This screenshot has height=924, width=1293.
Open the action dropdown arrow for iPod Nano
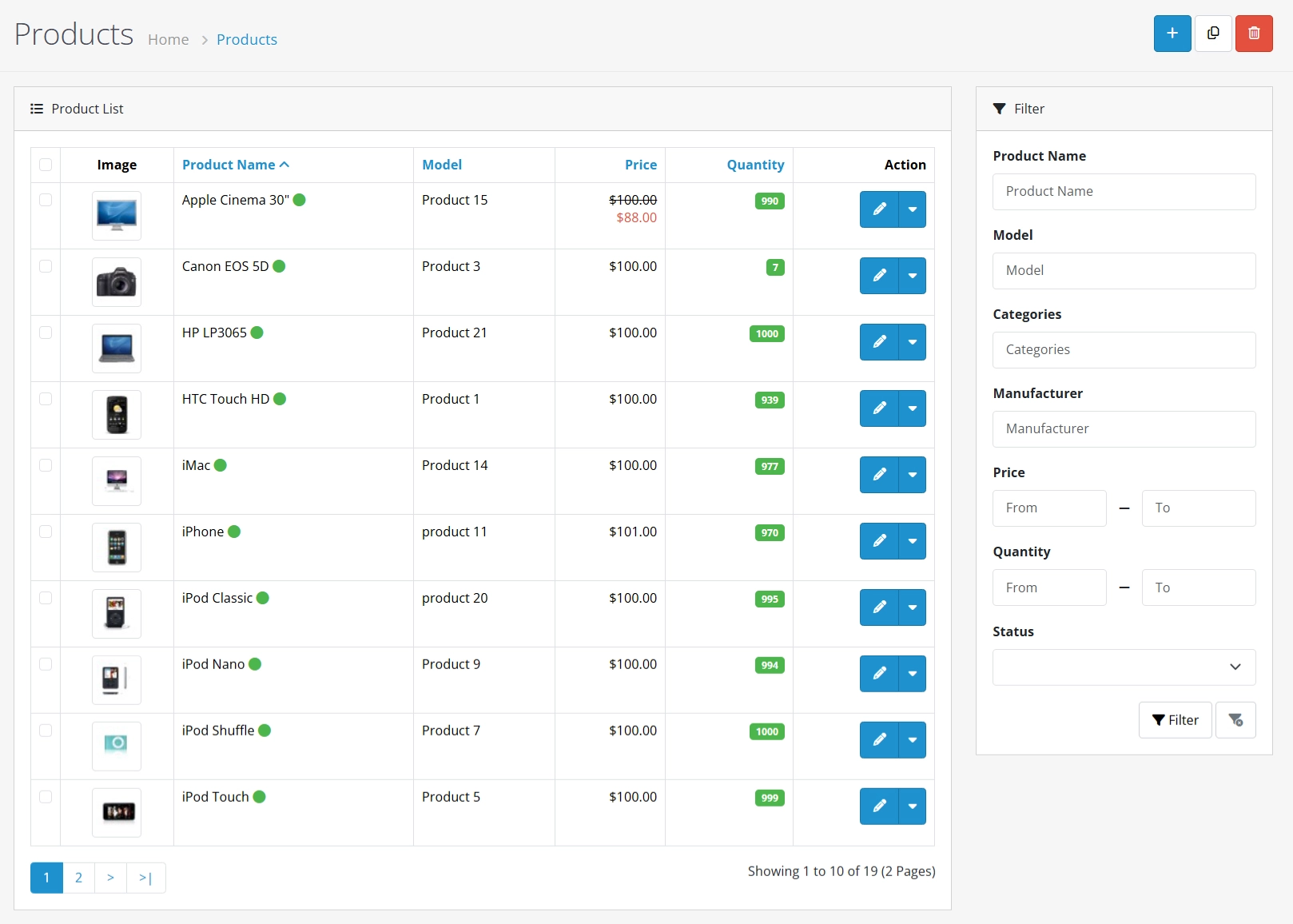click(912, 674)
